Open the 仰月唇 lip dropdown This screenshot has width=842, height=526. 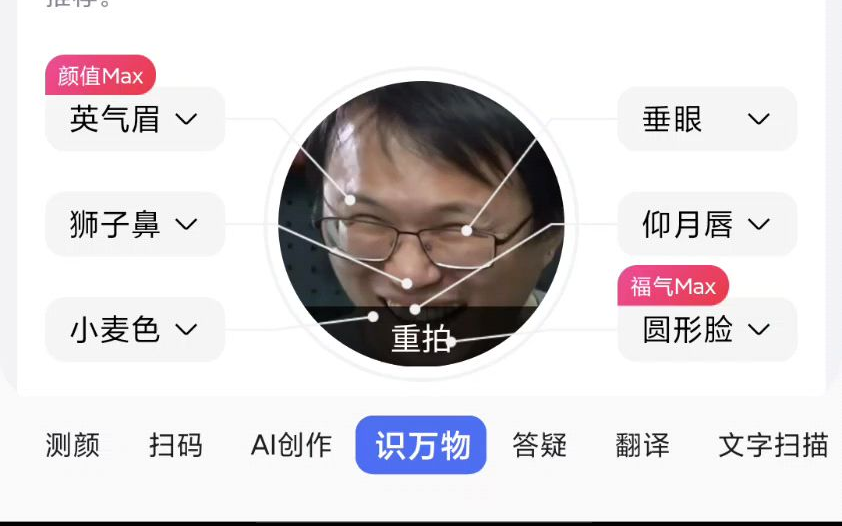click(707, 224)
